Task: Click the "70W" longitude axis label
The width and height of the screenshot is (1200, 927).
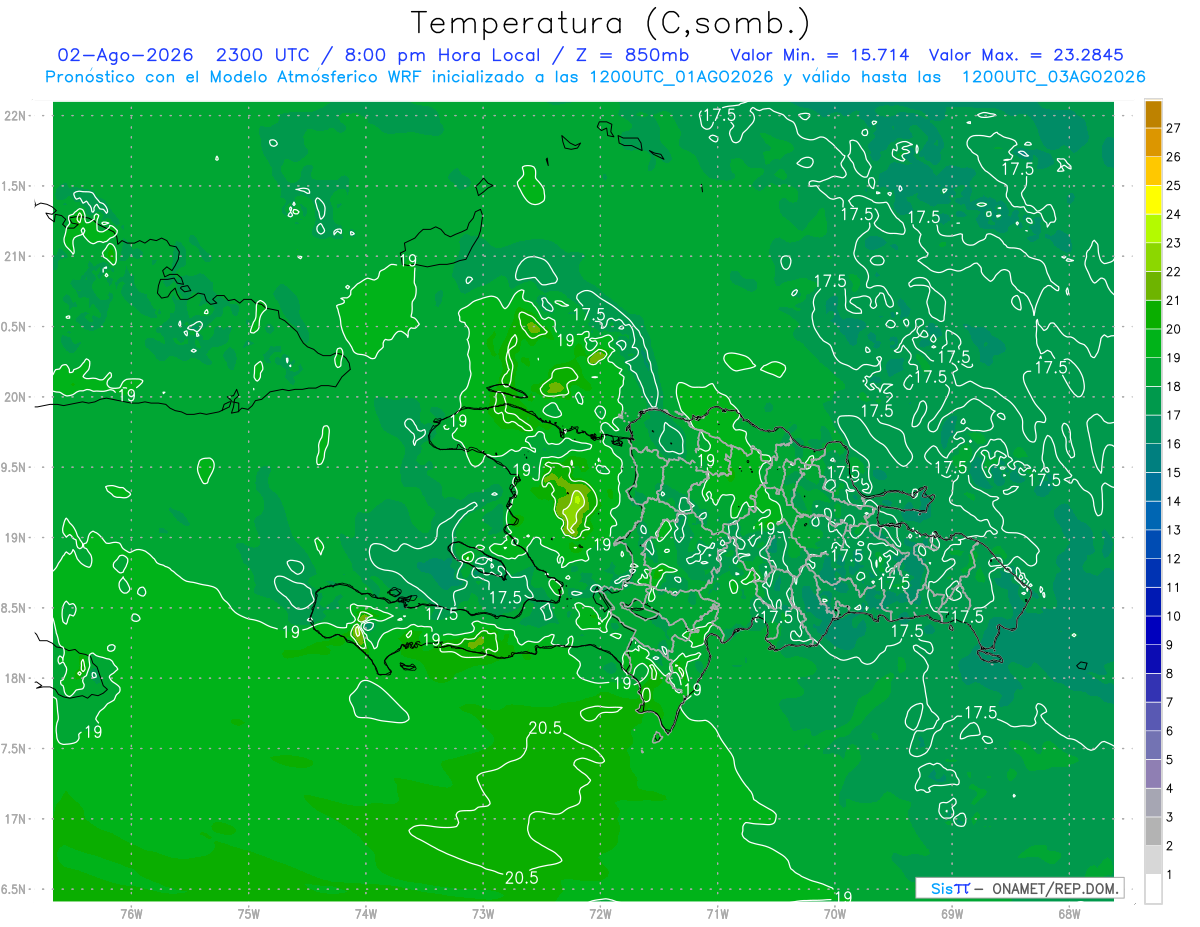Action: (x=835, y=912)
